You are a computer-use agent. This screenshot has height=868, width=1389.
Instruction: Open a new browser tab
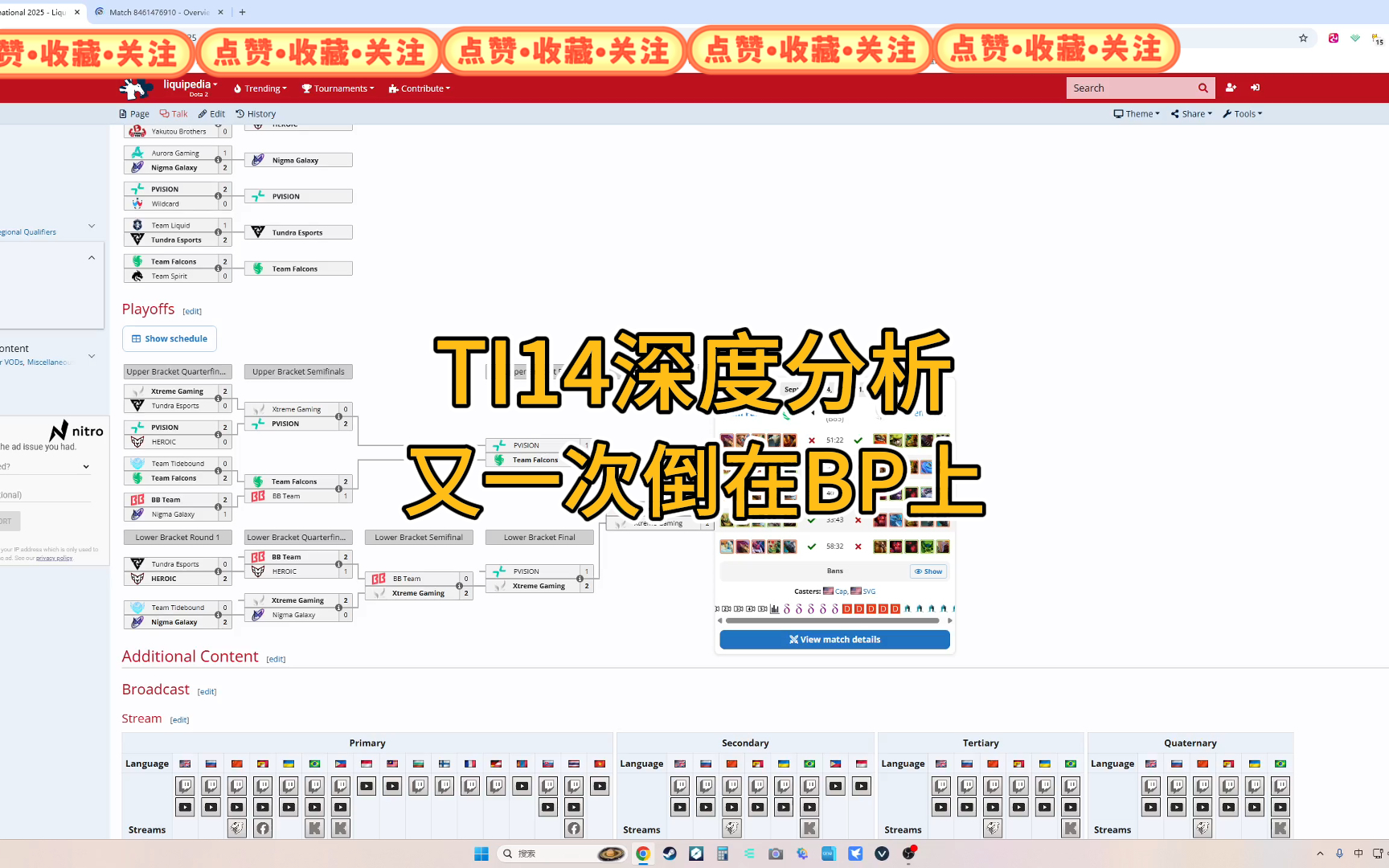pyautogui.click(x=242, y=12)
